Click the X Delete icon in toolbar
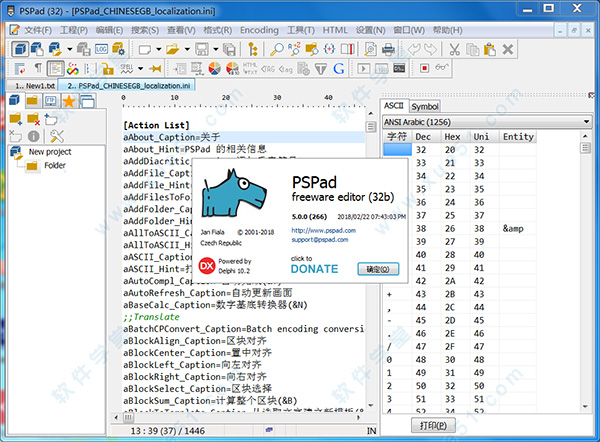The image size is (600, 442). click(x=508, y=49)
